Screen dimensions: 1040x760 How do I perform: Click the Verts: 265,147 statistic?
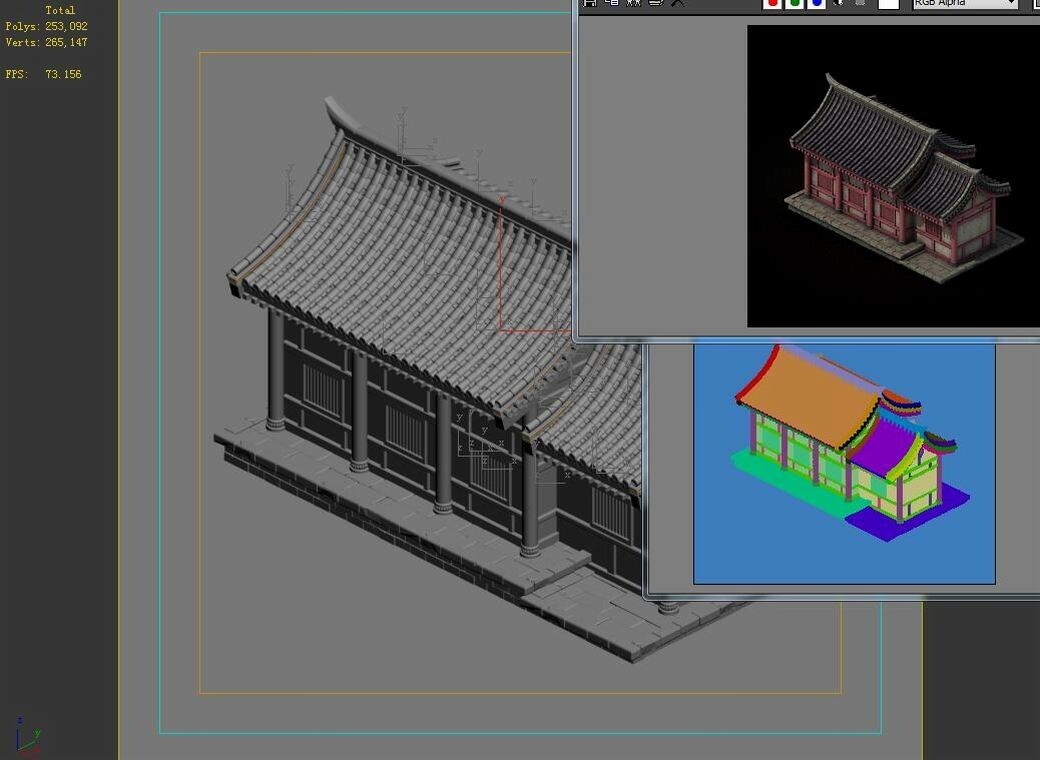(x=46, y=42)
